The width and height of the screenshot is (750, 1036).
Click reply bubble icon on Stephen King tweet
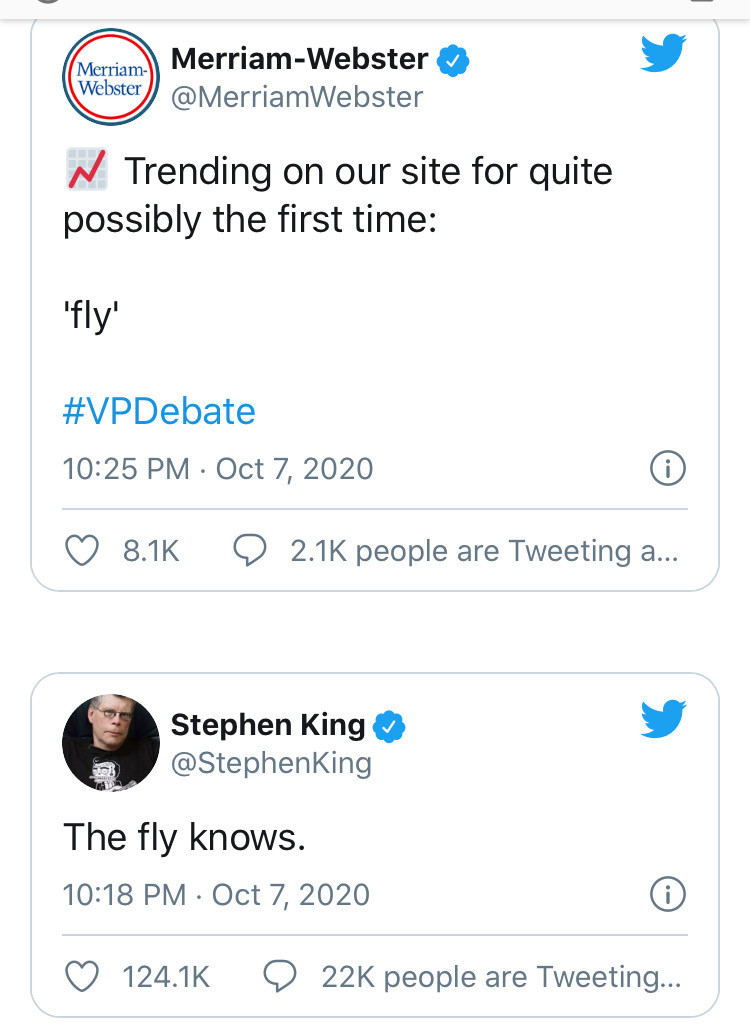tap(280, 977)
